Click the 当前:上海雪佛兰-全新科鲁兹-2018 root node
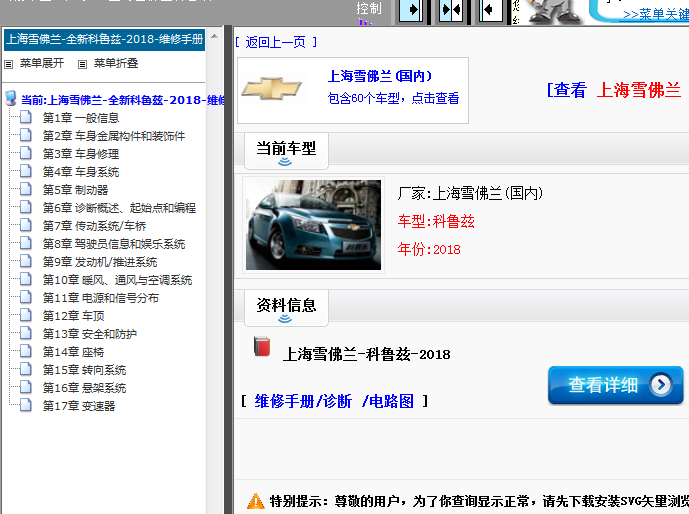 [123, 100]
